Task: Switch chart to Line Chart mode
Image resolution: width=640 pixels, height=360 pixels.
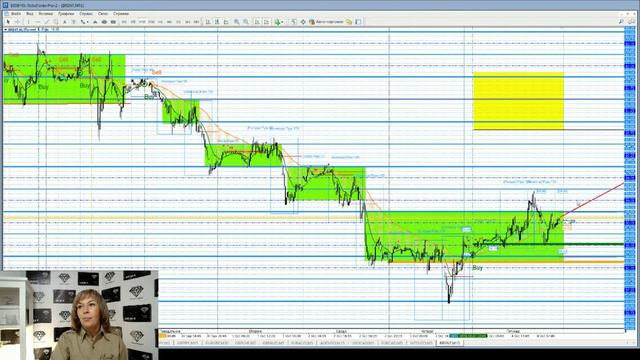Action: [226, 22]
